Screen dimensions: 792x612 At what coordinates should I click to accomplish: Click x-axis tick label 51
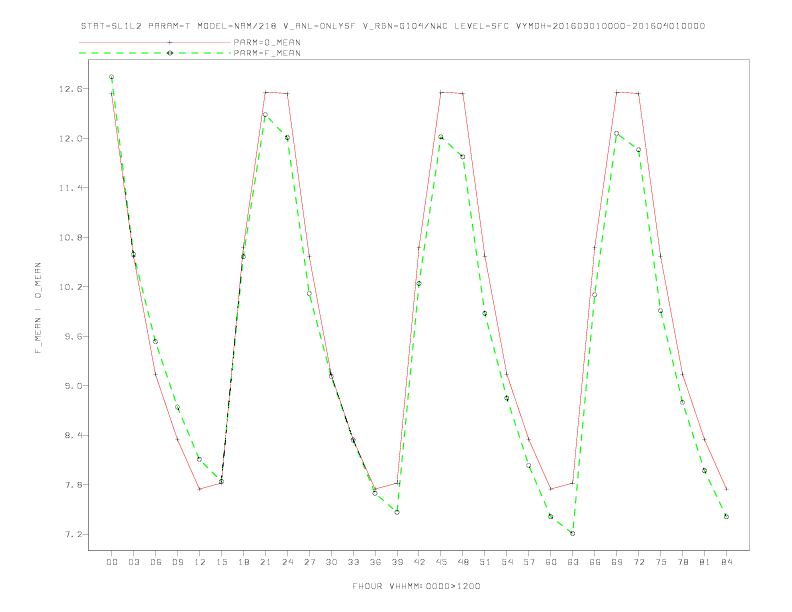point(485,562)
